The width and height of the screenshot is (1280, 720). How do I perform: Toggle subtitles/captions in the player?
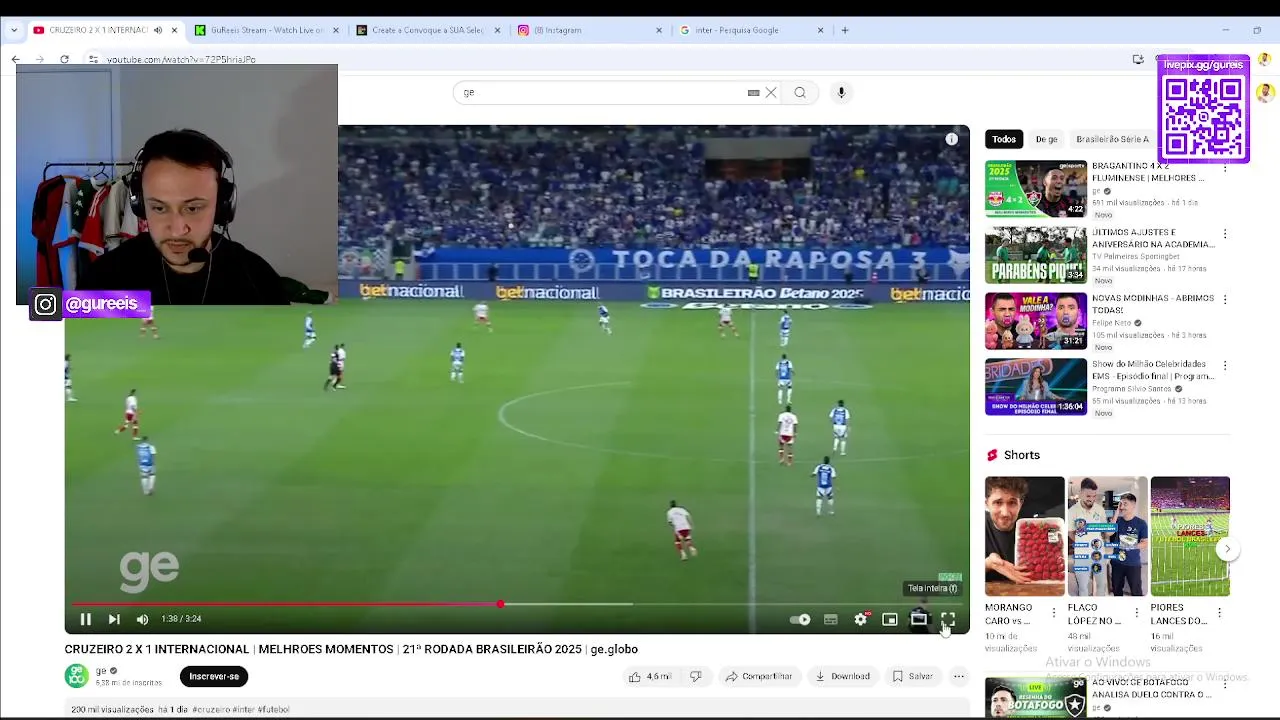(830, 620)
